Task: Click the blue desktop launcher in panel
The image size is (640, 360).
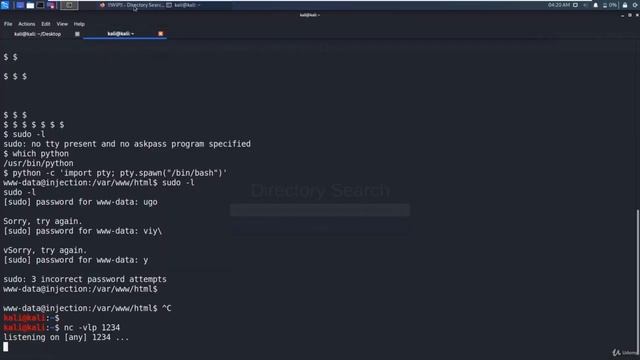Action: [x=20, y=5]
